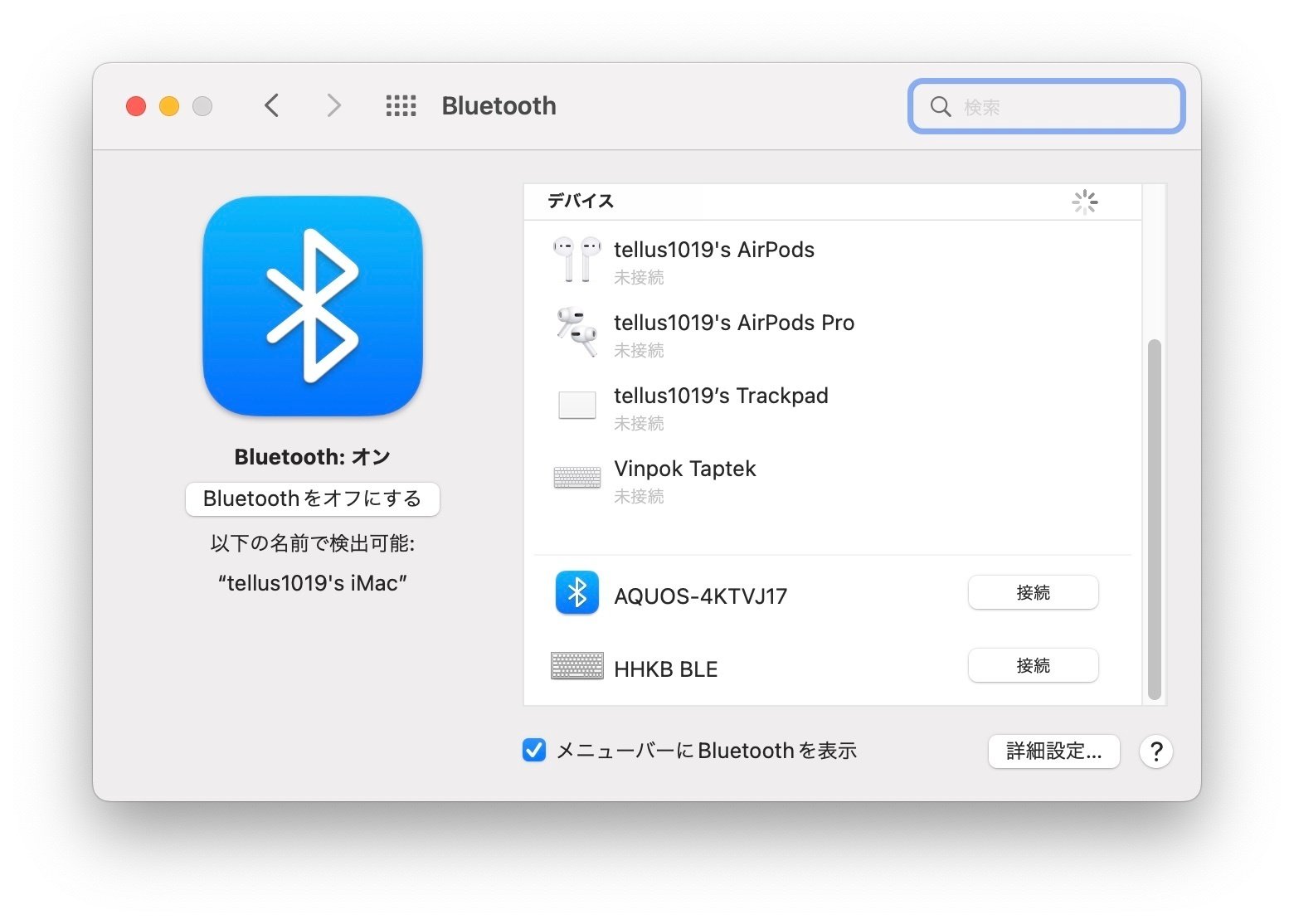Connect to AQUOS-4KTVJ17 with 接続
The width and height of the screenshot is (1294, 924).
point(1034,592)
